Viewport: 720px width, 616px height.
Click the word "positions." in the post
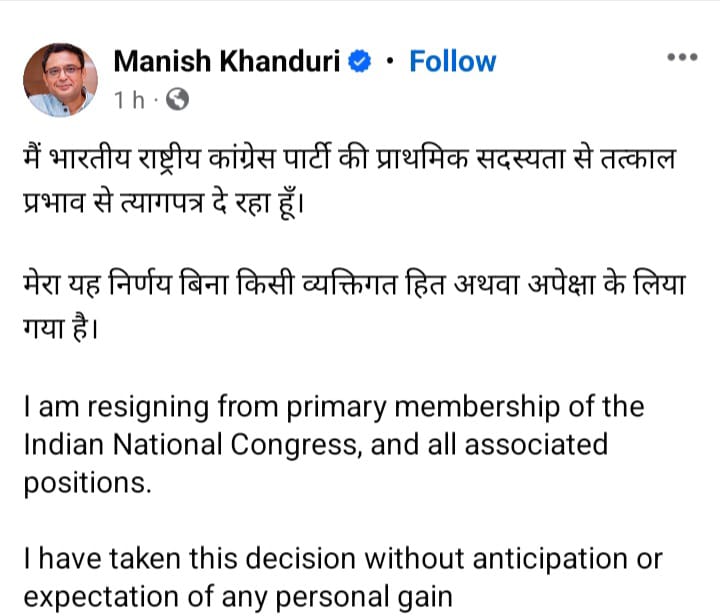point(90,481)
